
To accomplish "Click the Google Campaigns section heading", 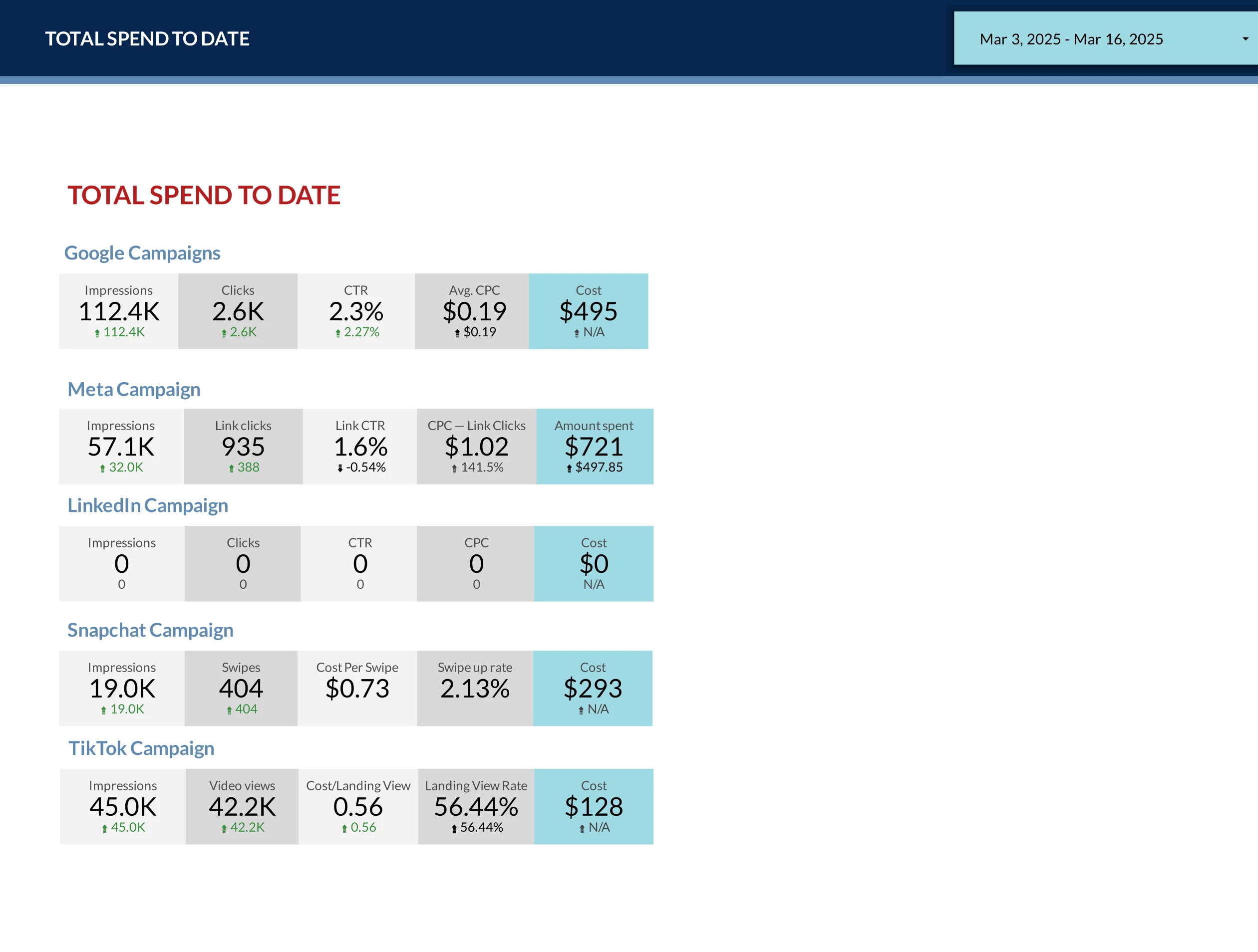I will pyautogui.click(x=142, y=253).
